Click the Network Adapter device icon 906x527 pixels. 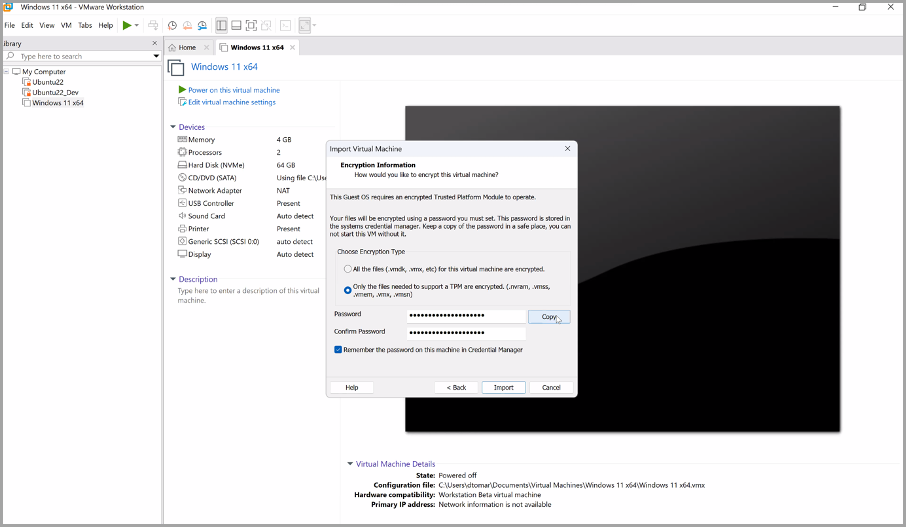[x=182, y=190]
